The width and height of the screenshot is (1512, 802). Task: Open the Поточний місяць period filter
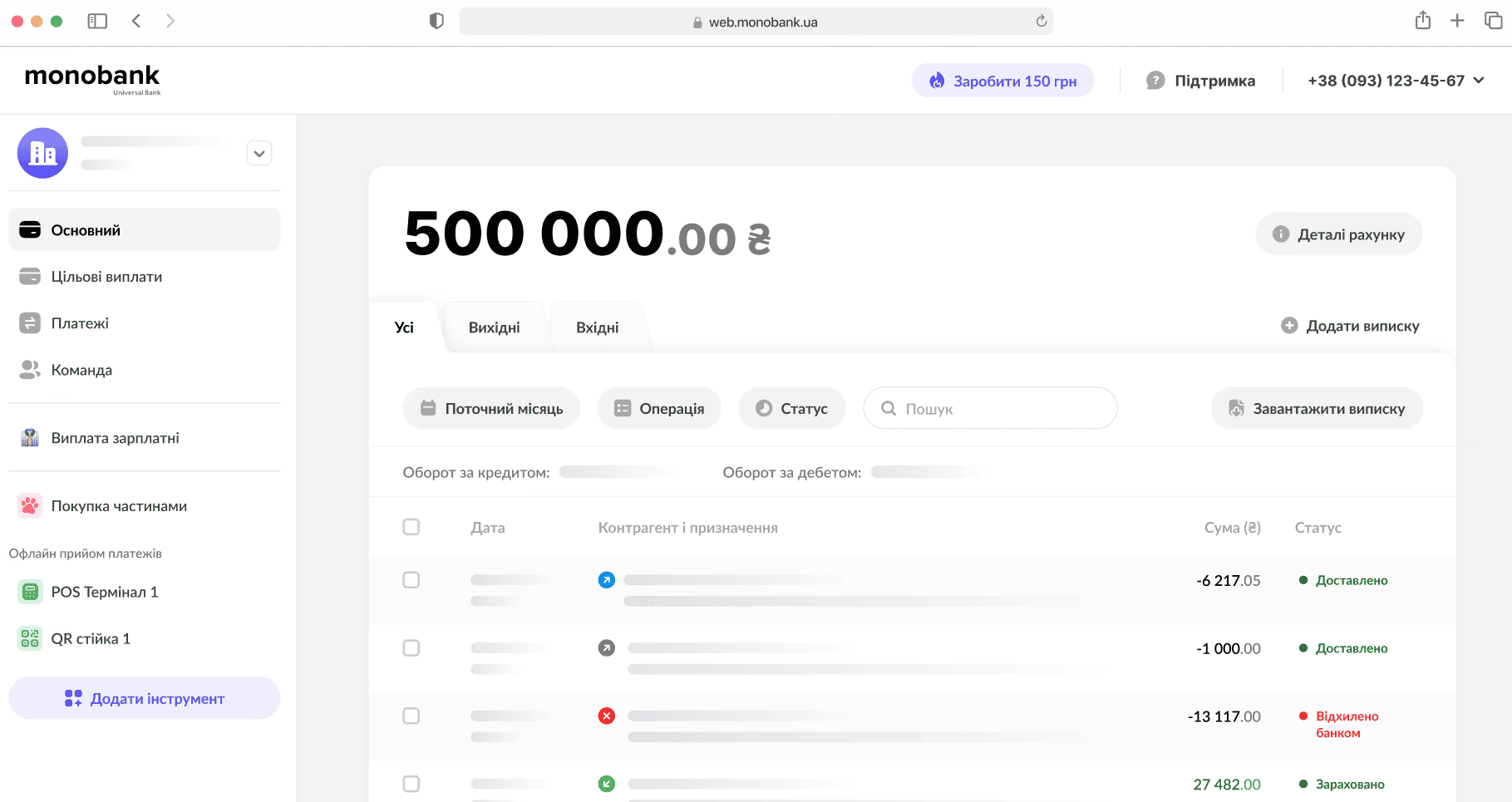491,408
